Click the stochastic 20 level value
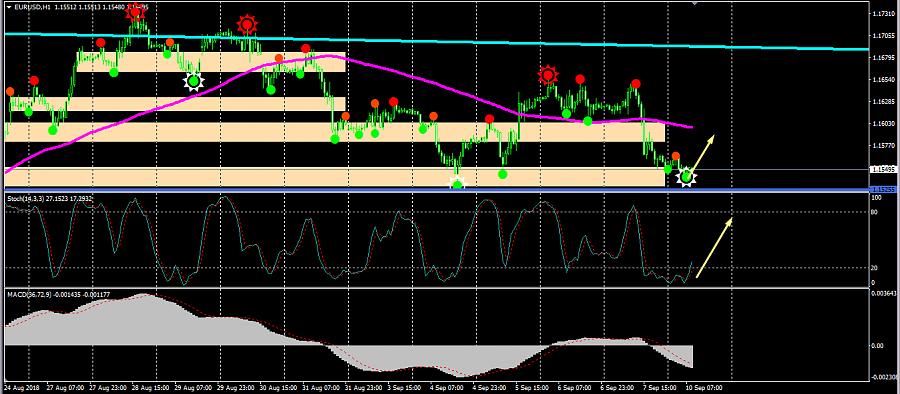 [875, 268]
